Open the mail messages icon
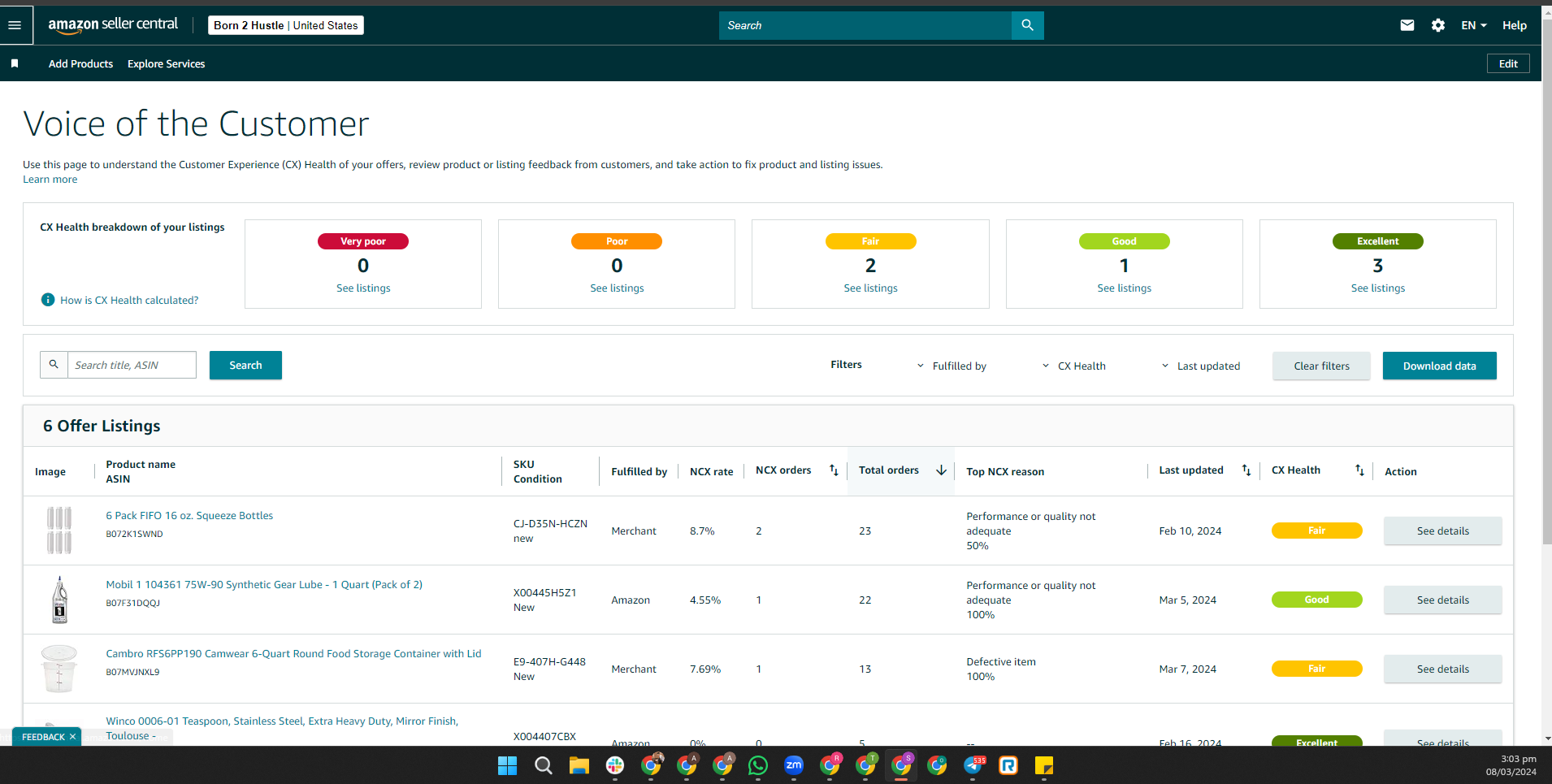The image size is (1552, 784). [1407, 25]
